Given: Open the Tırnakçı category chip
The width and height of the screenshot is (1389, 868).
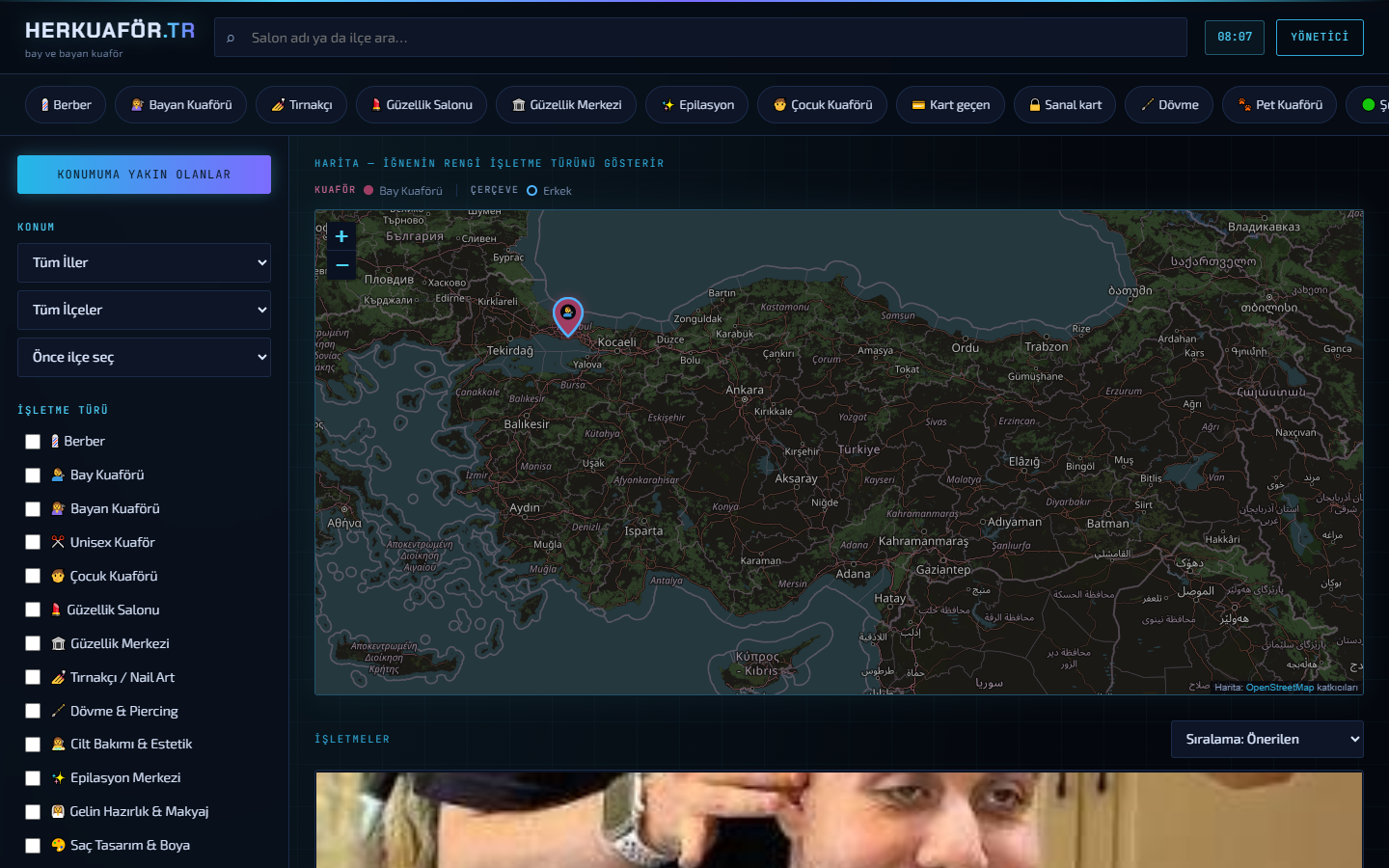Looking at the screenshot, I should [x=301, y=104].
